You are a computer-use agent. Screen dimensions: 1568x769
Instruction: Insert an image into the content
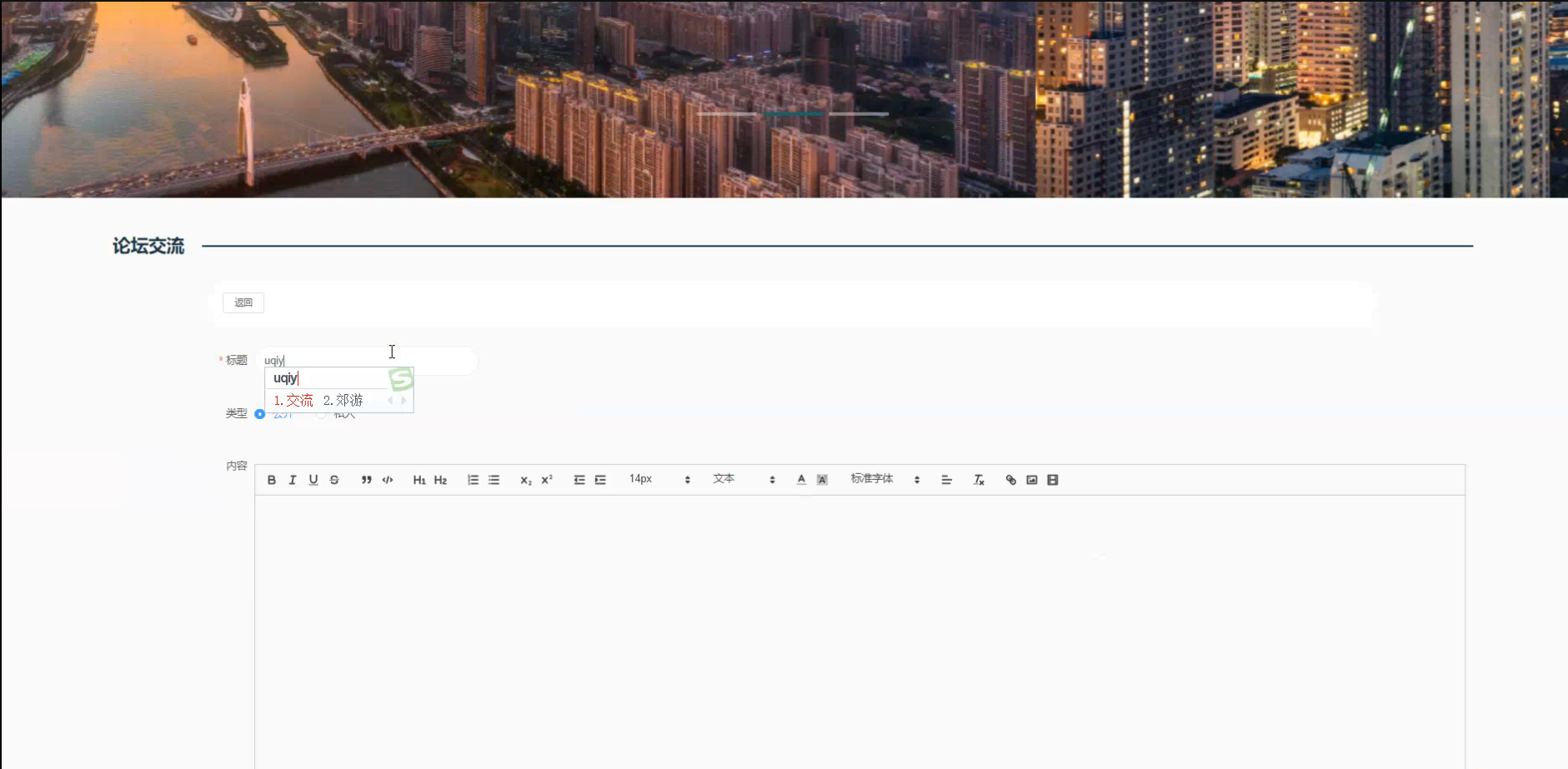pyautogui.click(x=1031, y=479)
